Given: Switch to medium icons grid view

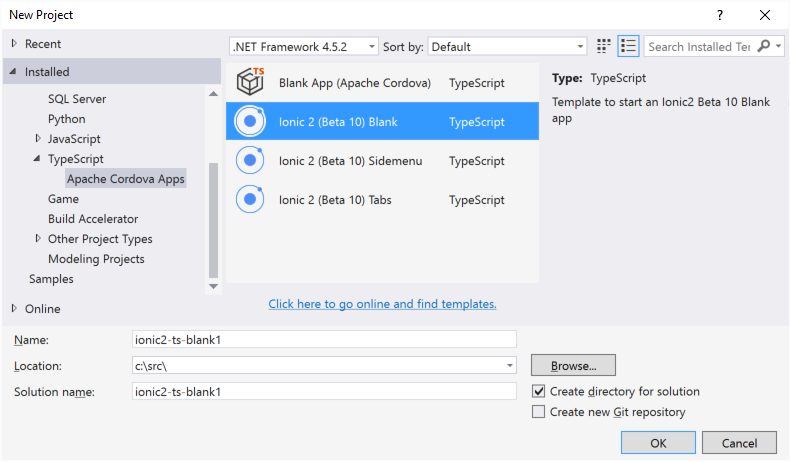Looking at the screenshot, I should 603,46.
